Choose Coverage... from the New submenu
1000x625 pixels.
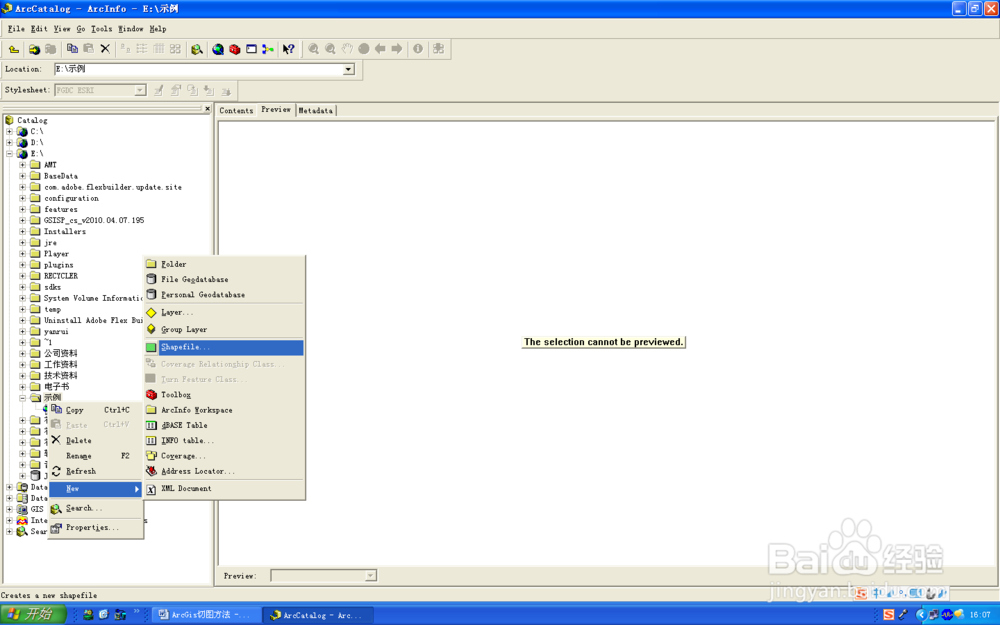click(224, 456)
